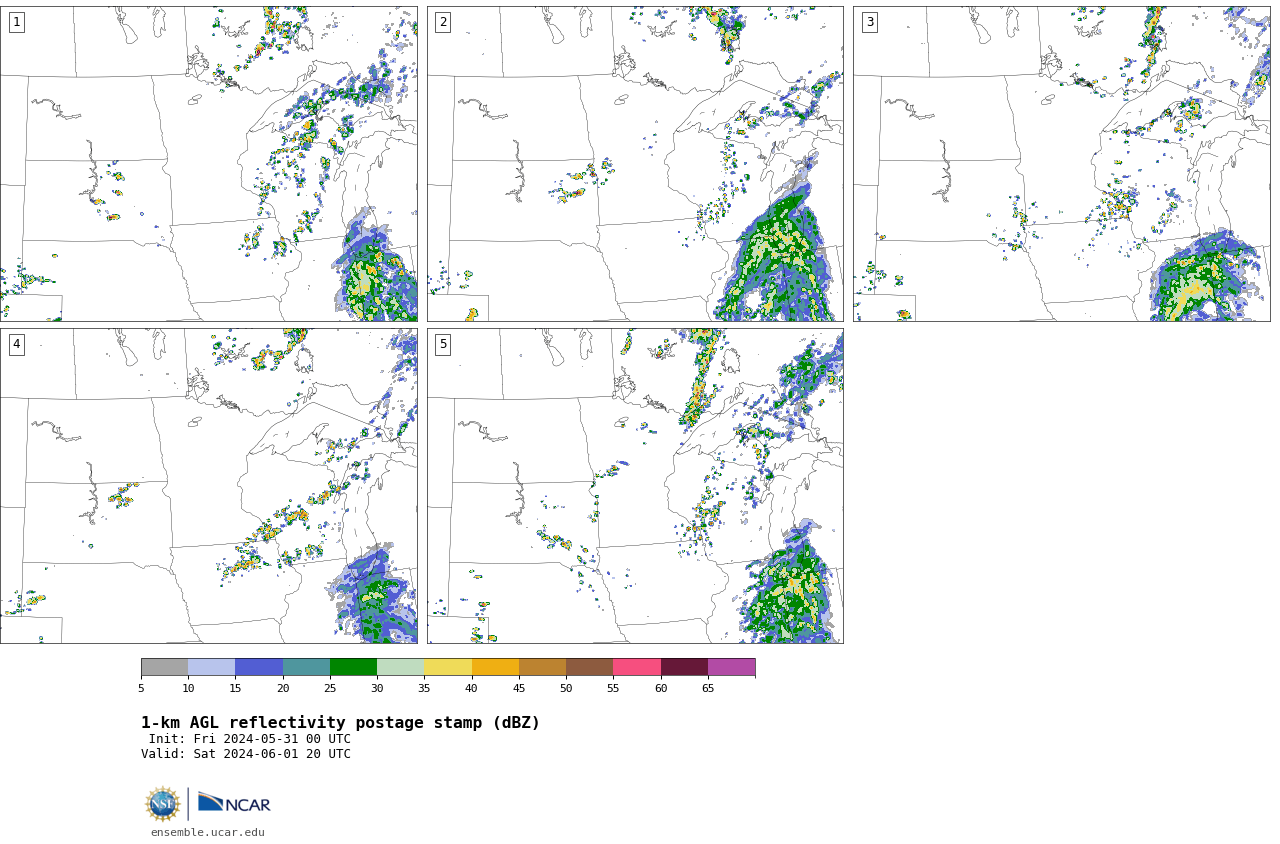Click the blue 15-20 dBZ swatch

(x=259, y=667)
